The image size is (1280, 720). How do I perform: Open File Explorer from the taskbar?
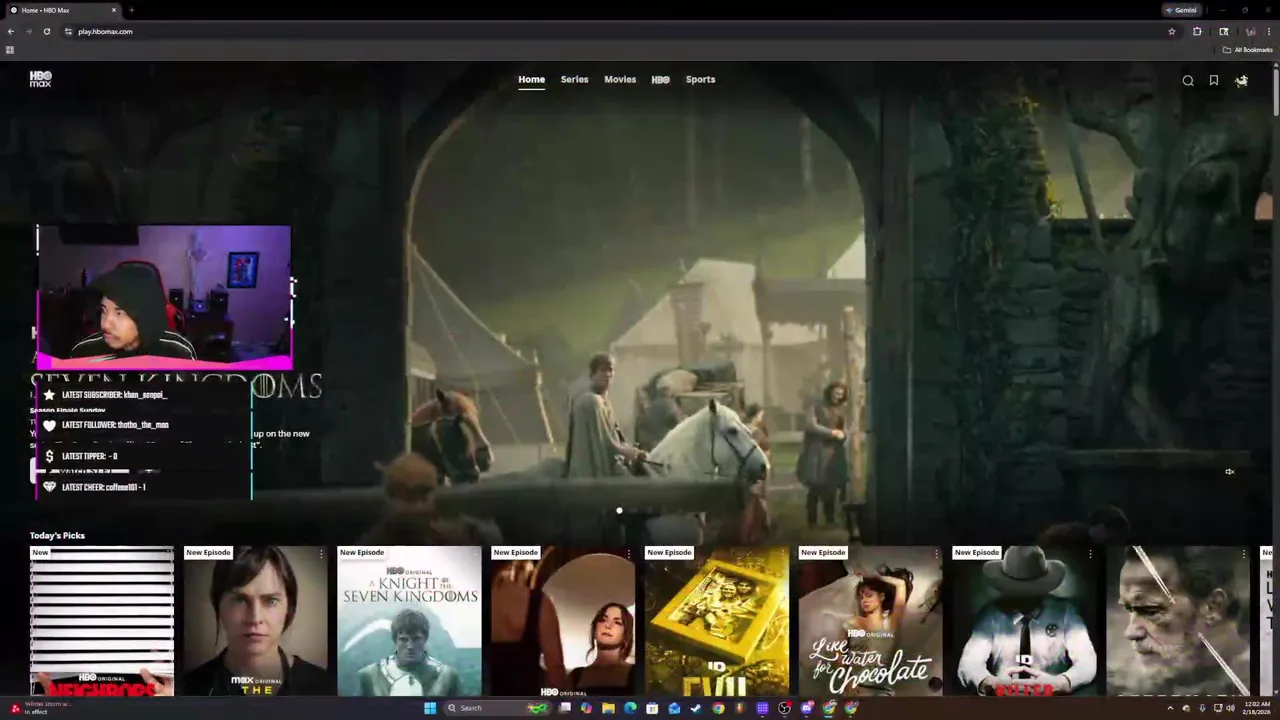pyautogui.click(x=608, y=708)
